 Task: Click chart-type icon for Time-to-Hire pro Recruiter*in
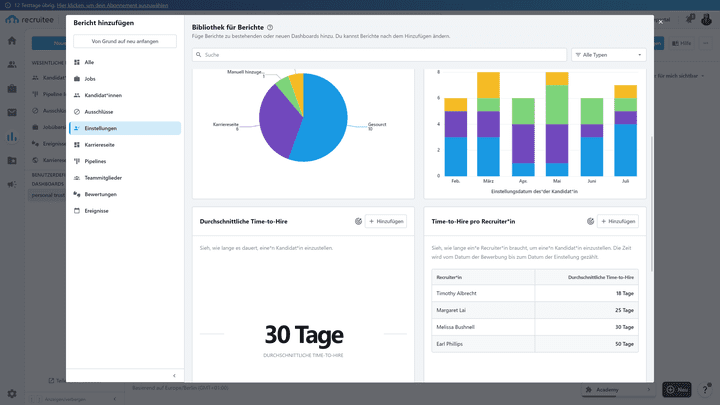click(590, 221)
